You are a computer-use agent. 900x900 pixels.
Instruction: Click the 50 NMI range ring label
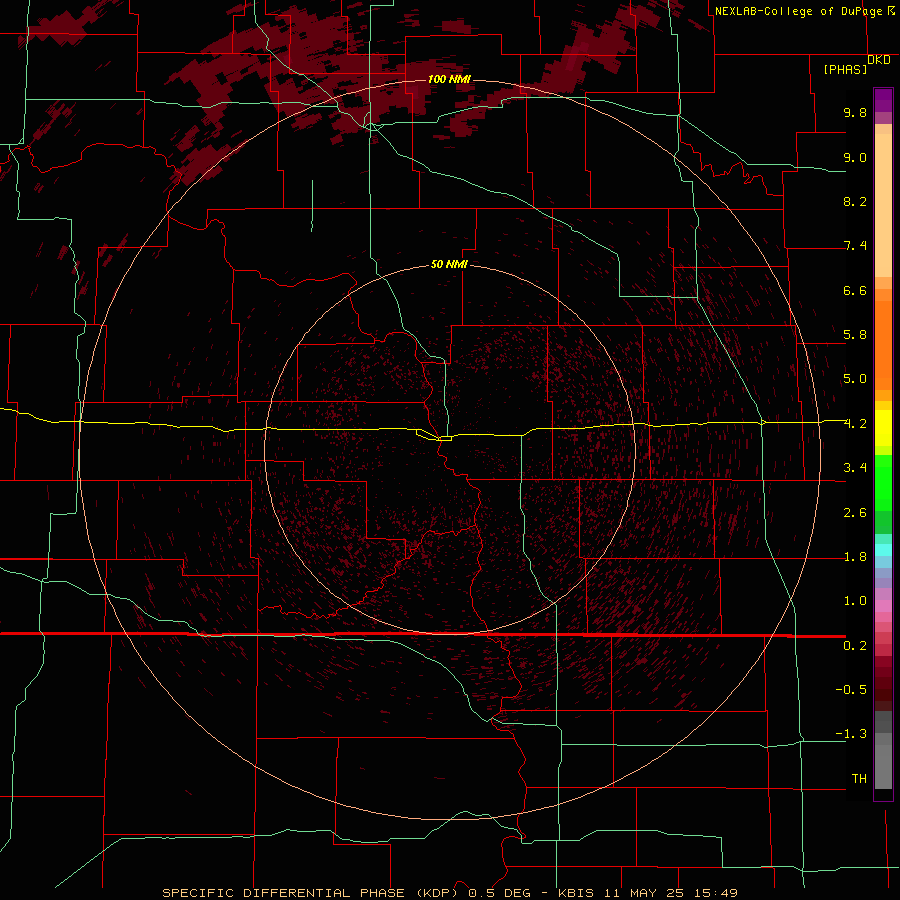click(x=449, y=264)
